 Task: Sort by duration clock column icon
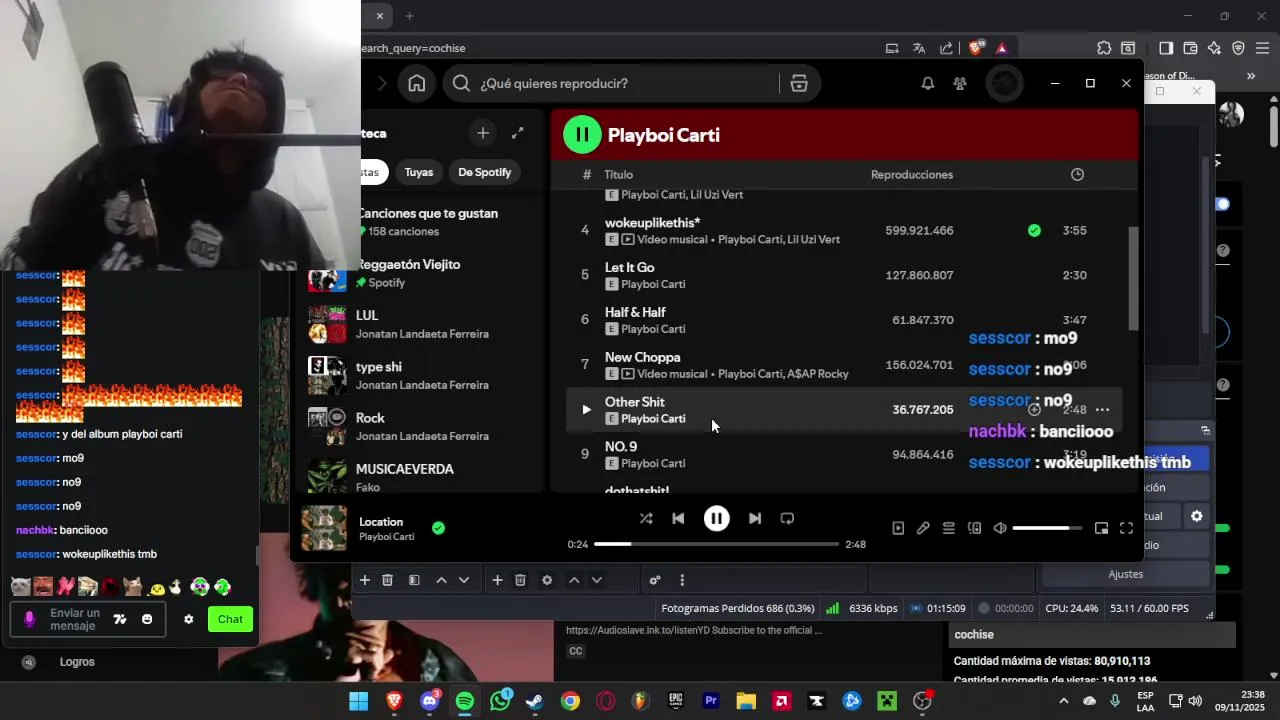pyautogui.click(x=1077, y=175)
